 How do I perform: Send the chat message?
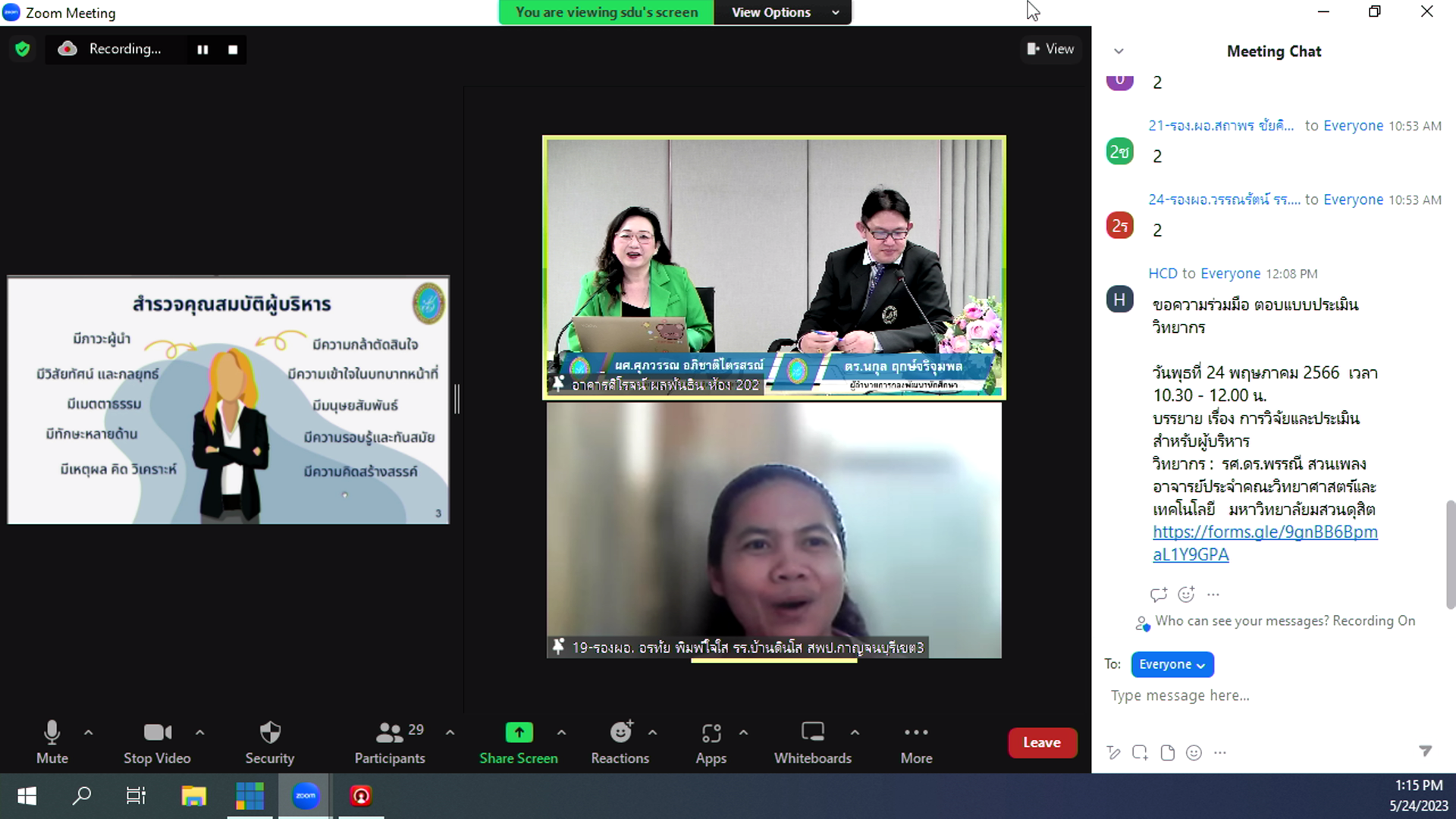coord(1425,751)
